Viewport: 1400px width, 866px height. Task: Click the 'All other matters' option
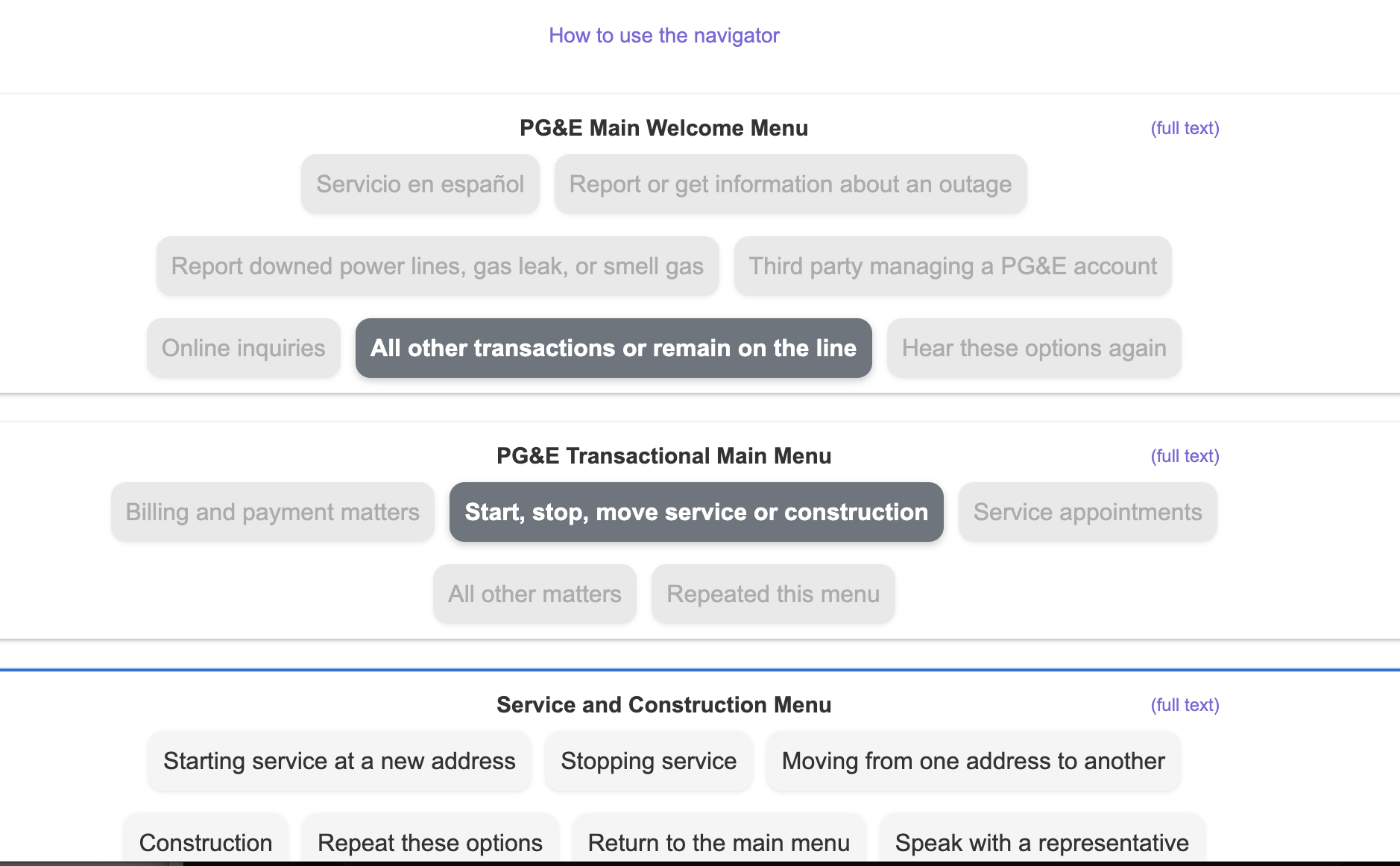coord(534,594)
